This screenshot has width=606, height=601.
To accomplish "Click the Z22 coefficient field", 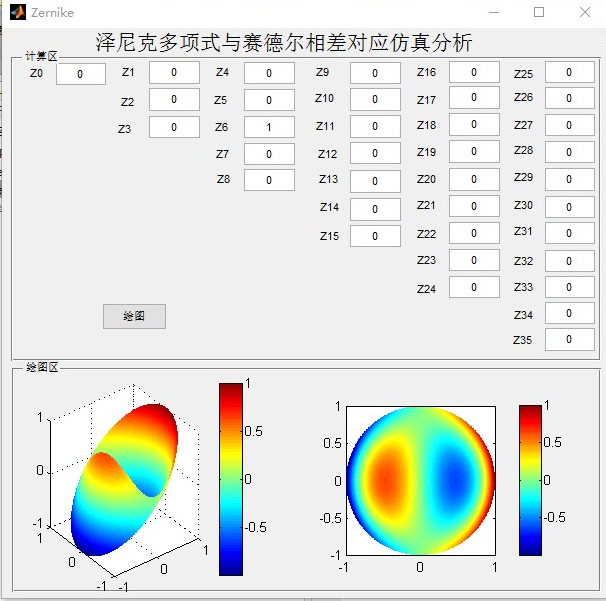I will click(474, 233).
